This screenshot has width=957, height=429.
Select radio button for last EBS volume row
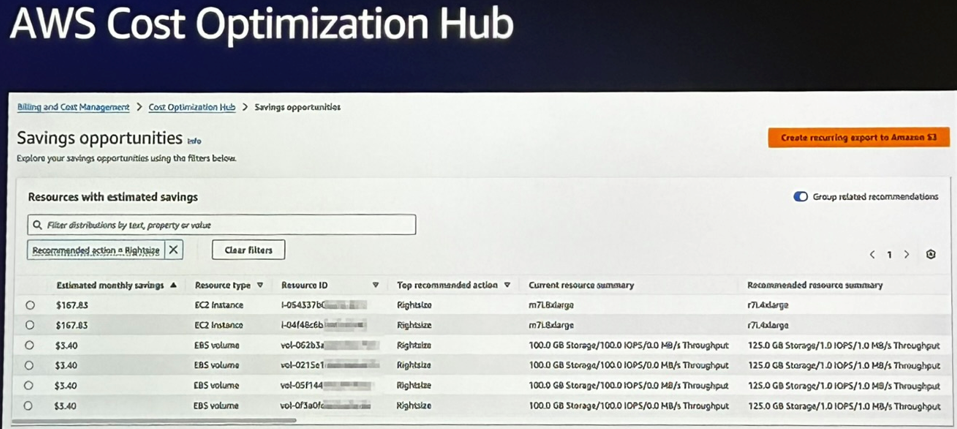[30, 406]
